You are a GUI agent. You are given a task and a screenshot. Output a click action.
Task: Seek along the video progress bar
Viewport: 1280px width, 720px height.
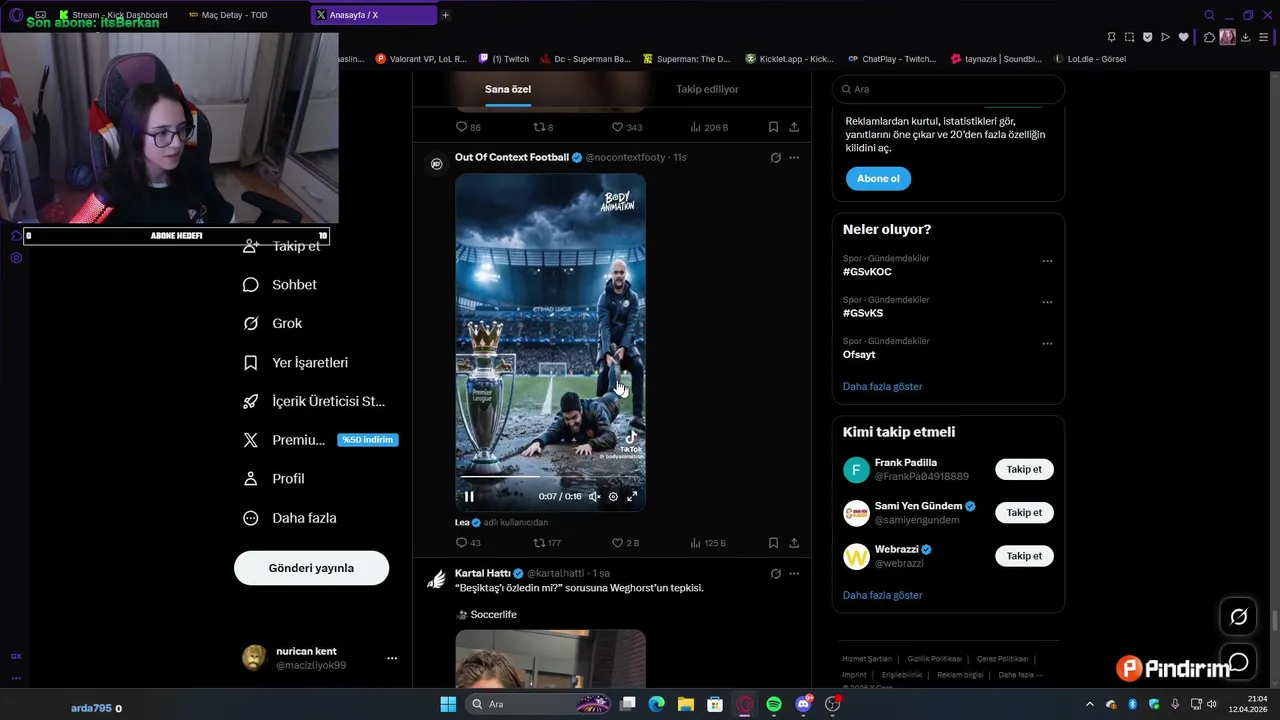click(x=550, y=478)
